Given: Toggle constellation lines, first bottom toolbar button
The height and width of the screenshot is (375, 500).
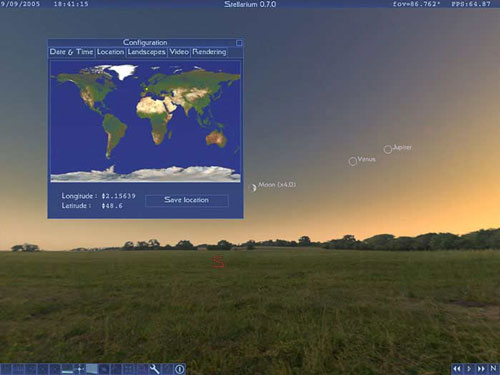Looking at the screenshot, I should tap(6, 369).
